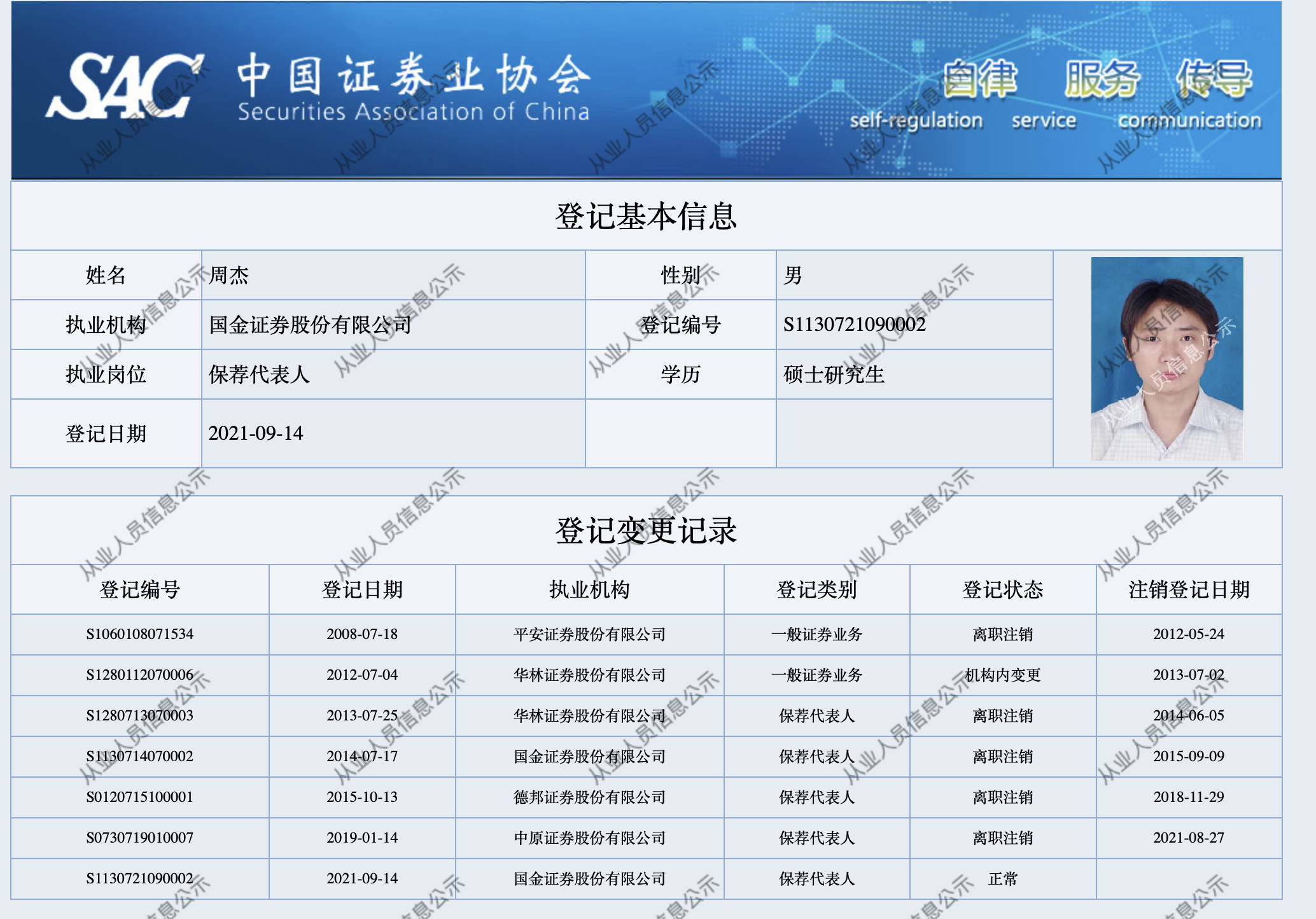
Task: Click registration number S1130721090002 in basic info
Action: pyautogui.click(x=854, y=325)
